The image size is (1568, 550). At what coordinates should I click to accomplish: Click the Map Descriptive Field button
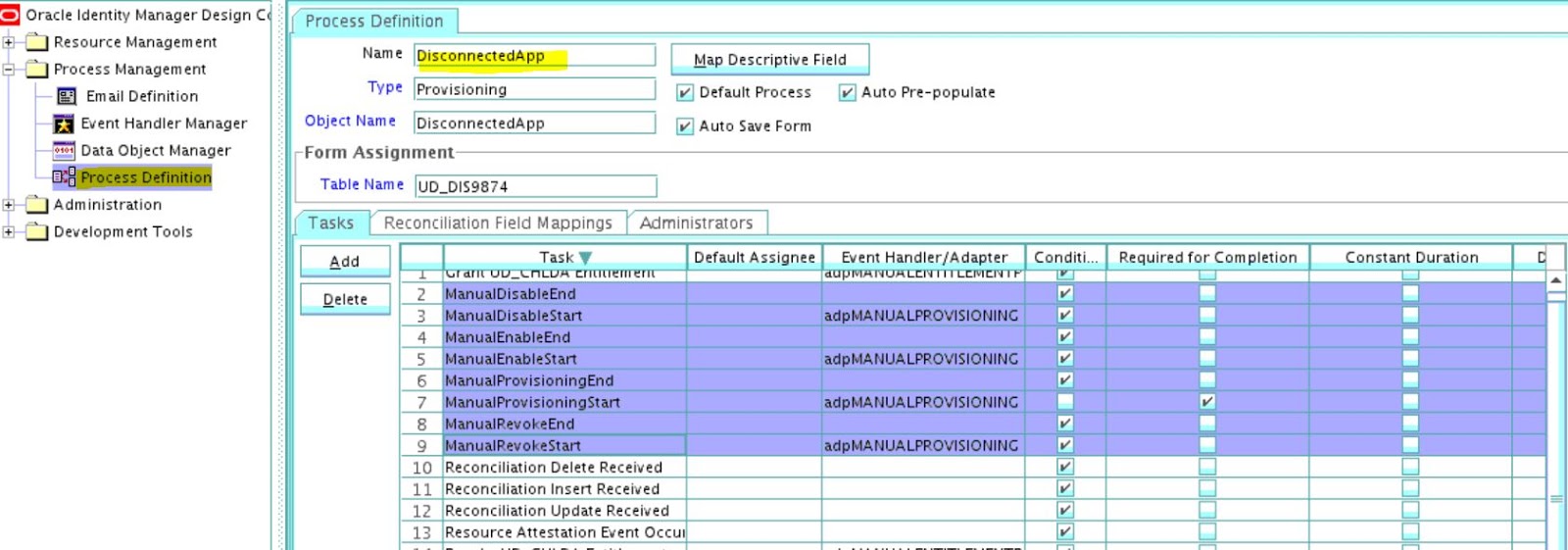[770, 60]
